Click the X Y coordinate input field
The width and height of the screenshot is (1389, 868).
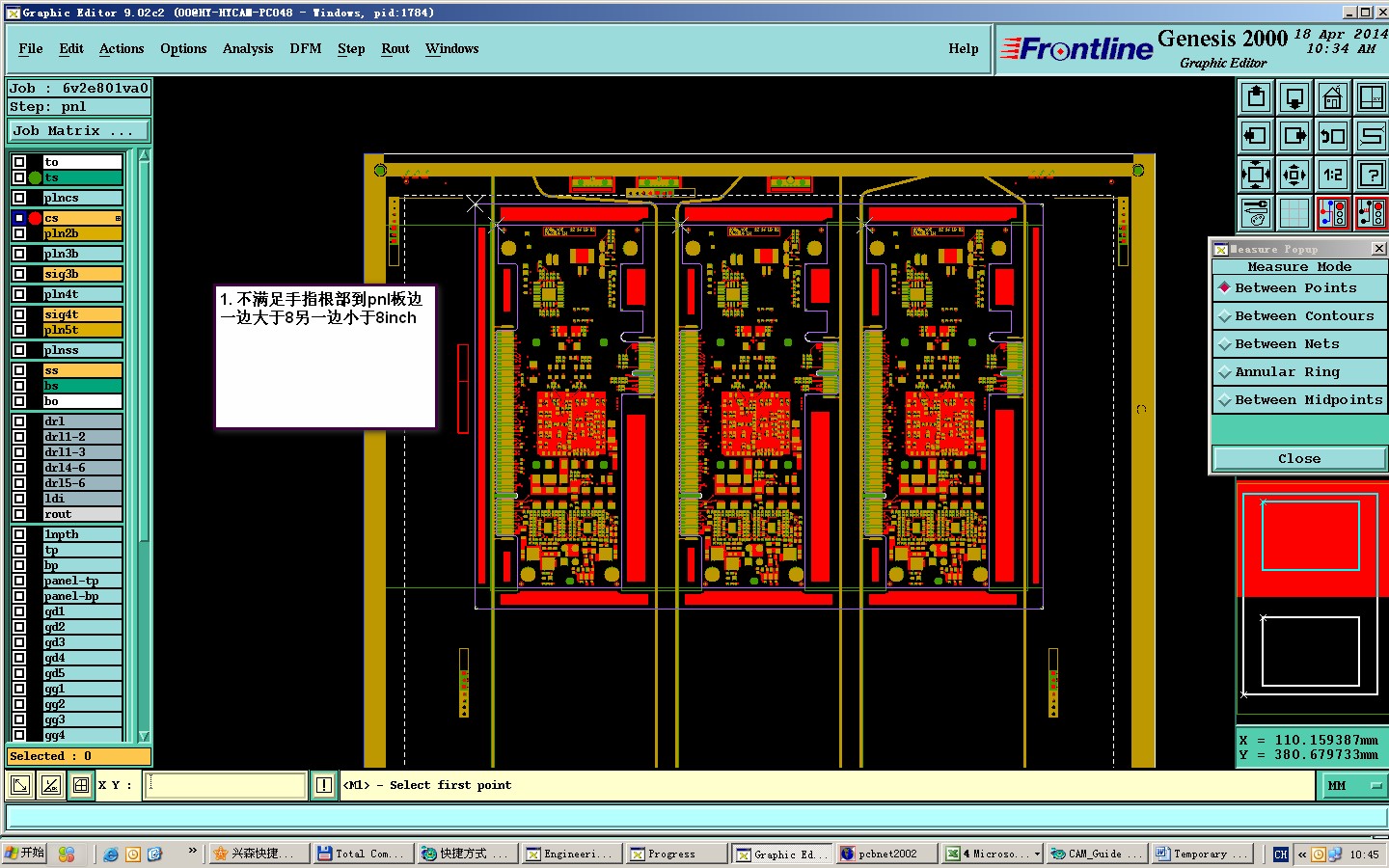[226, 785]
